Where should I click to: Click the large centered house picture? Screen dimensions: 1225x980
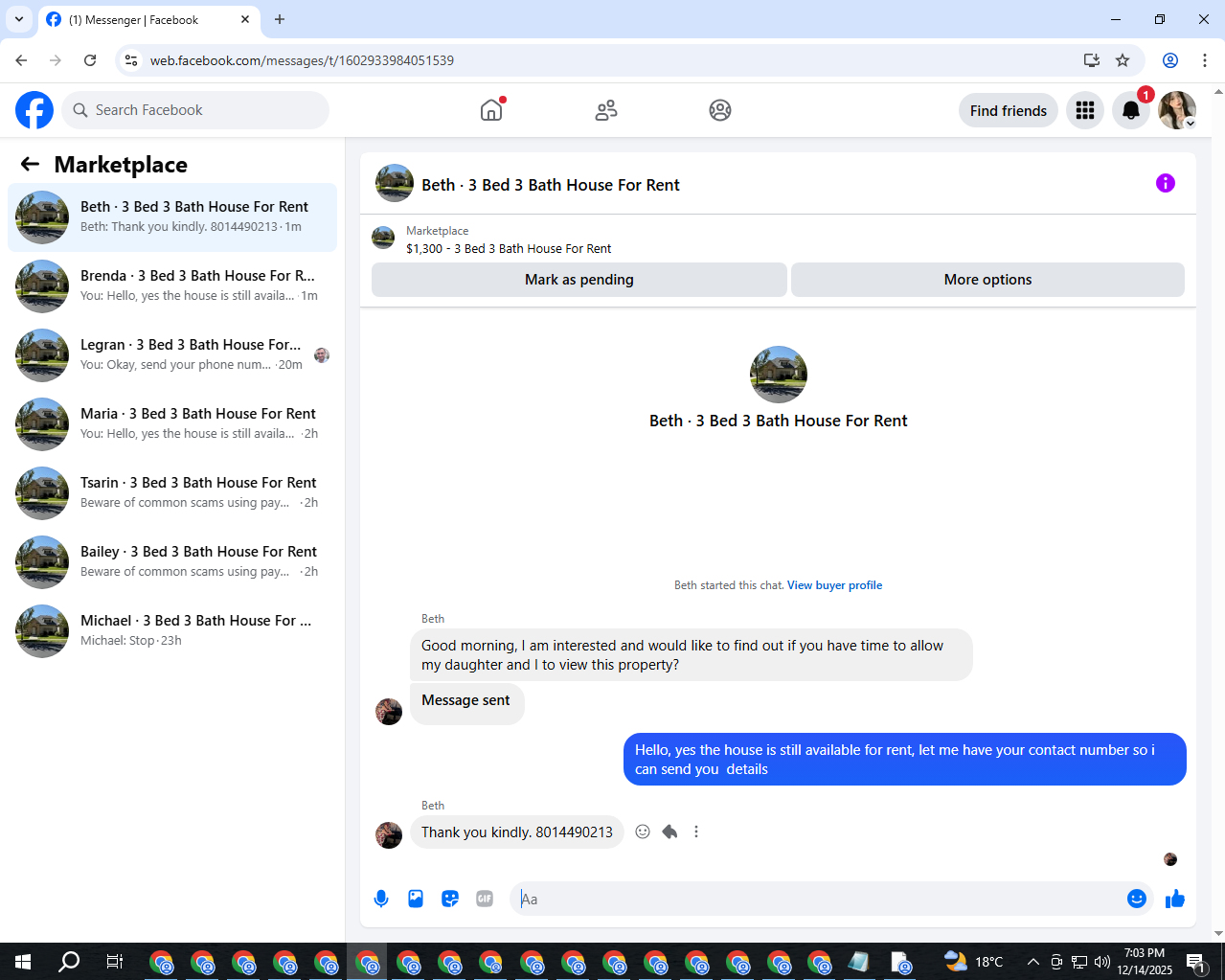(779, 375)
